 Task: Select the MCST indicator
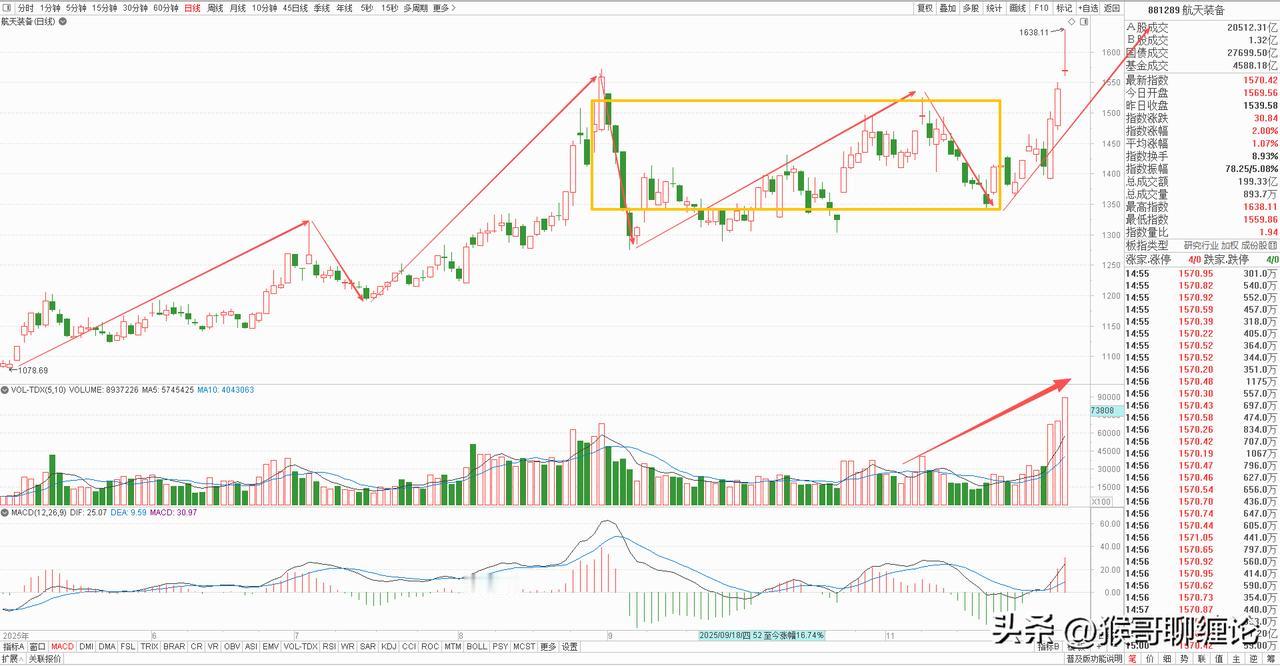tap(524, 647)
